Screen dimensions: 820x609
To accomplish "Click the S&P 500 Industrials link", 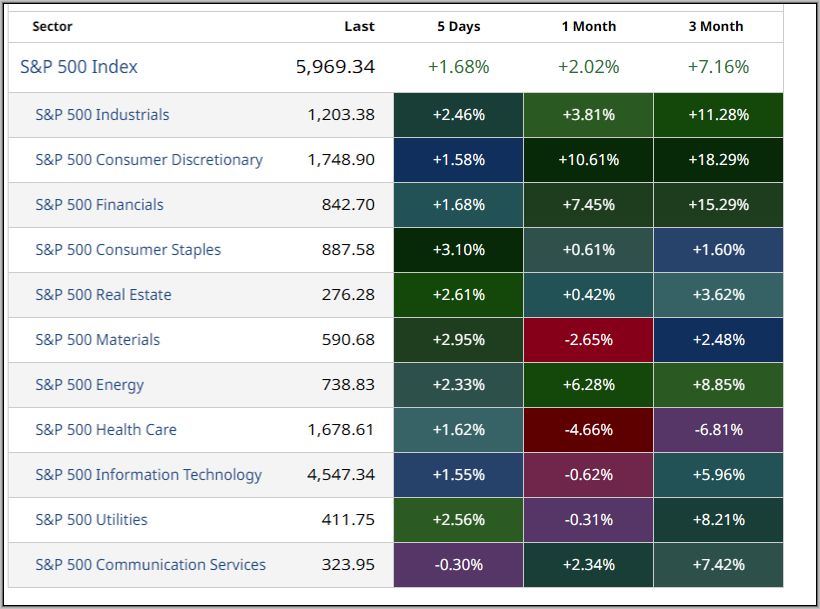I will (102, 115).
